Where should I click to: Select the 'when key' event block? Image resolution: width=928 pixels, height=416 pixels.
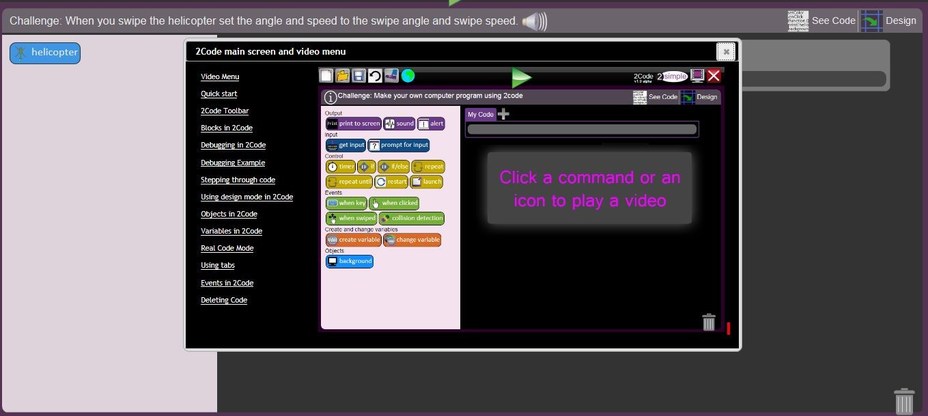[347, 203]
